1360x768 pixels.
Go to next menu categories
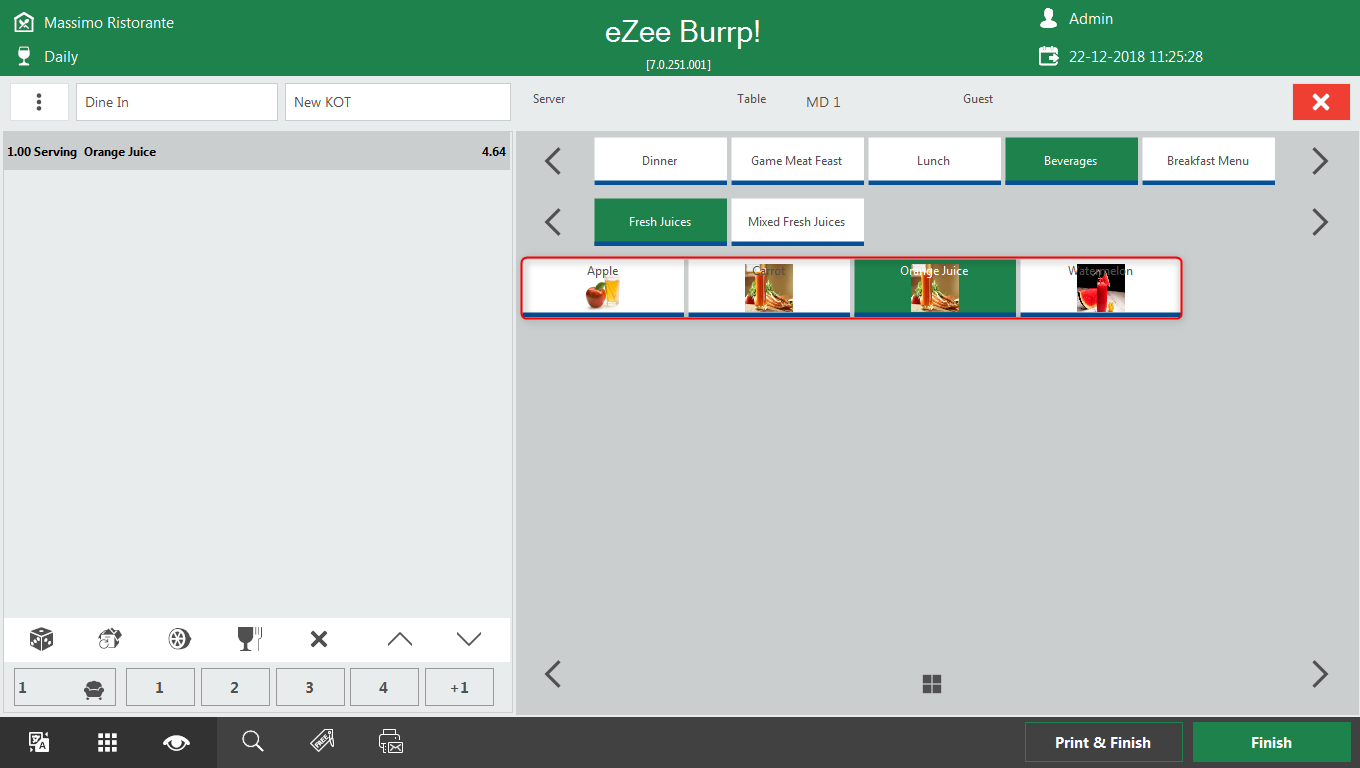pyautogui.click(x=1320, y=161)
